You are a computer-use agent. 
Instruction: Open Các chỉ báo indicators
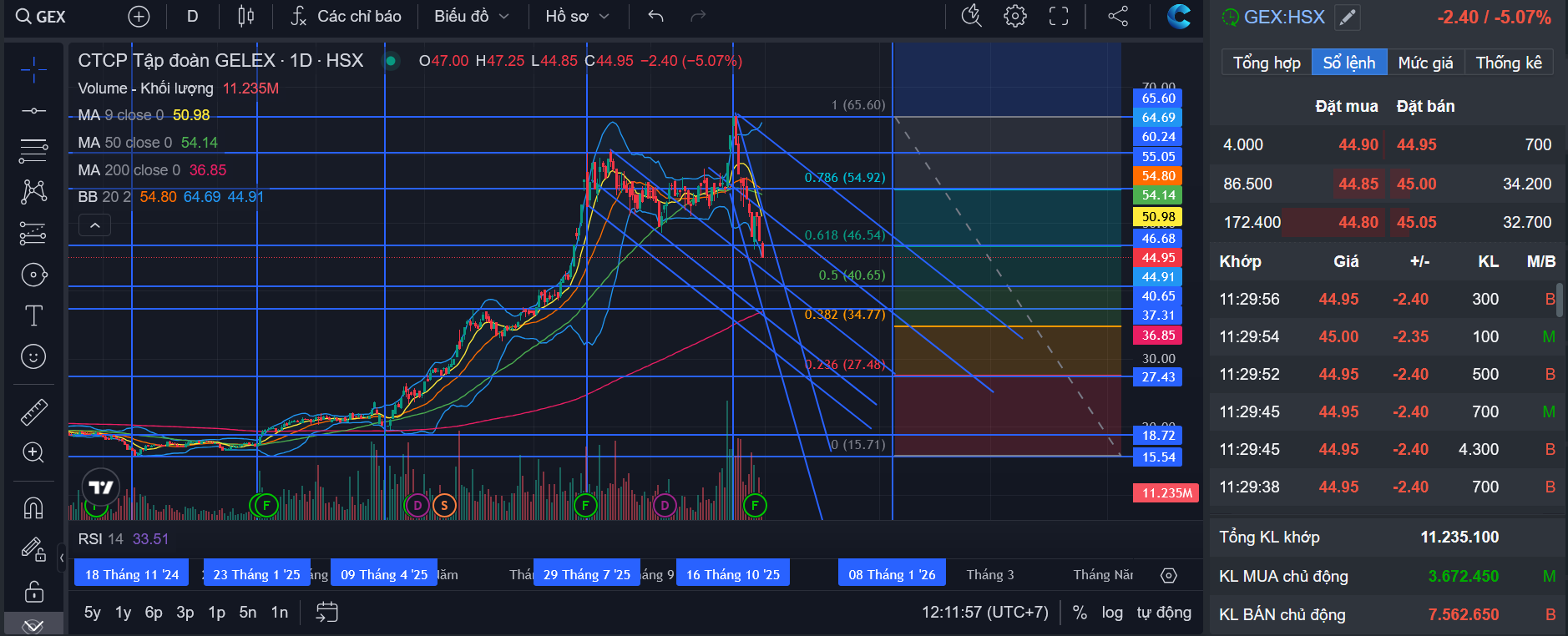(x=346, y=16)
